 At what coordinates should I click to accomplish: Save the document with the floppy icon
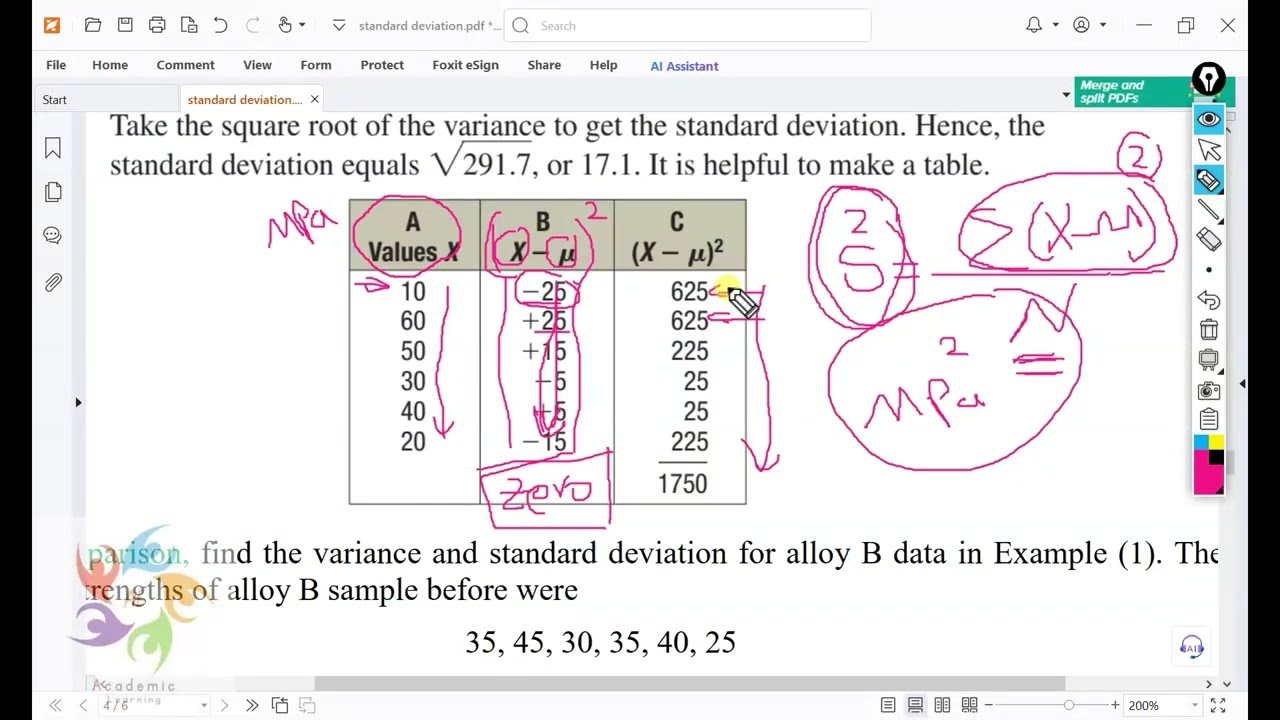tap(125, 25)
